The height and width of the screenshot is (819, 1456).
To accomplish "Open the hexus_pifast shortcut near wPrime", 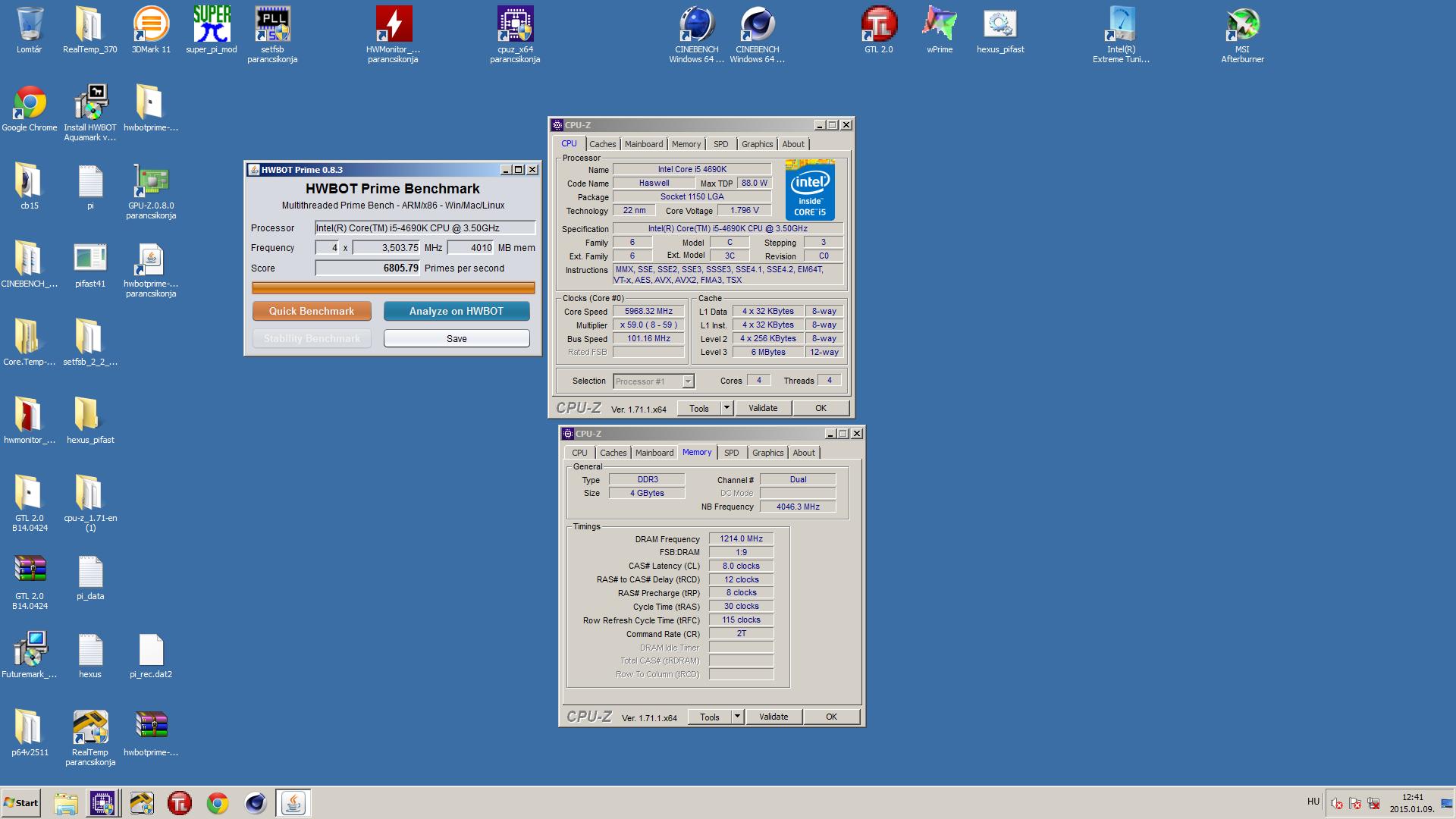I will click(x=1000, y=24).
